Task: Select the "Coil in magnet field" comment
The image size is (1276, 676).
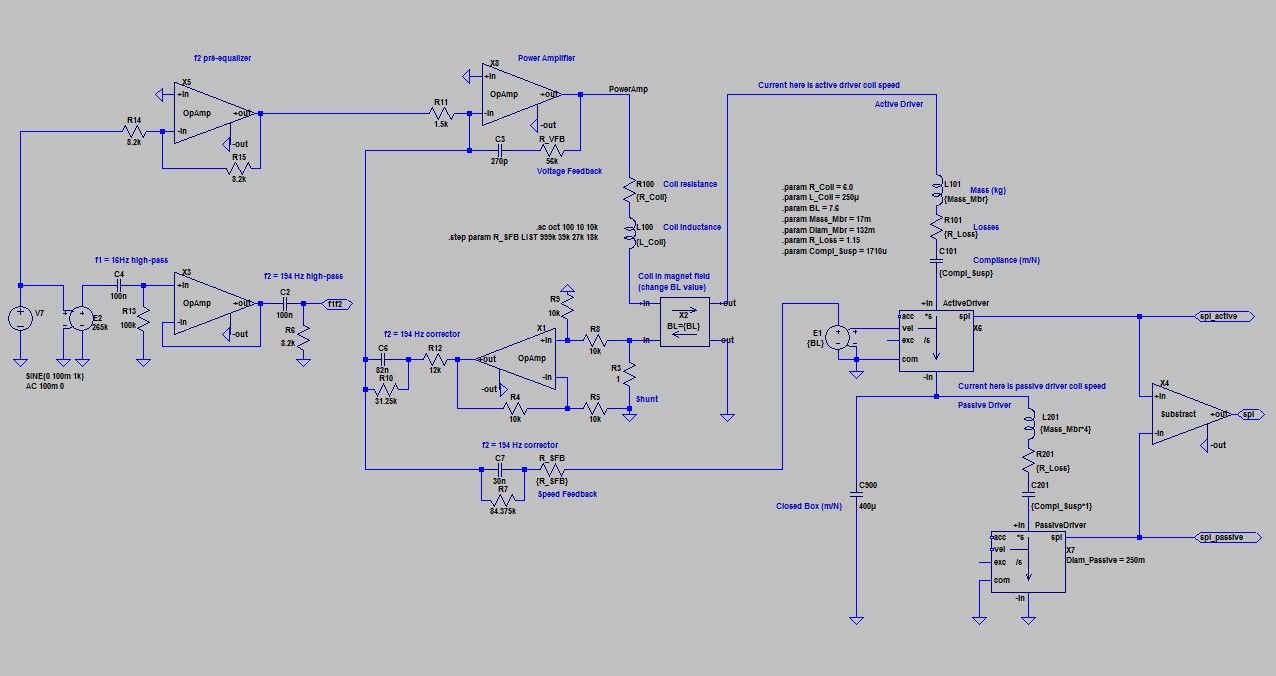Action: point(676,276)
